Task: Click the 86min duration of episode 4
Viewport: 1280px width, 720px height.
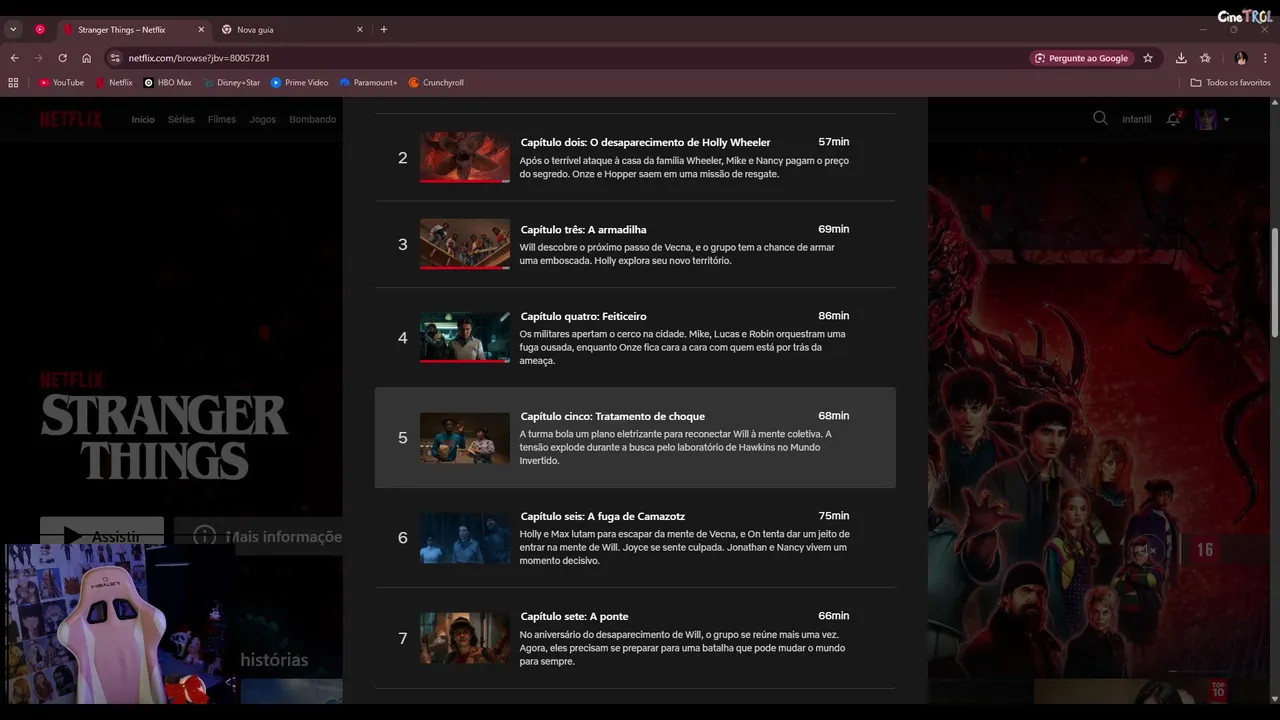Action: [x=833, y=316]
